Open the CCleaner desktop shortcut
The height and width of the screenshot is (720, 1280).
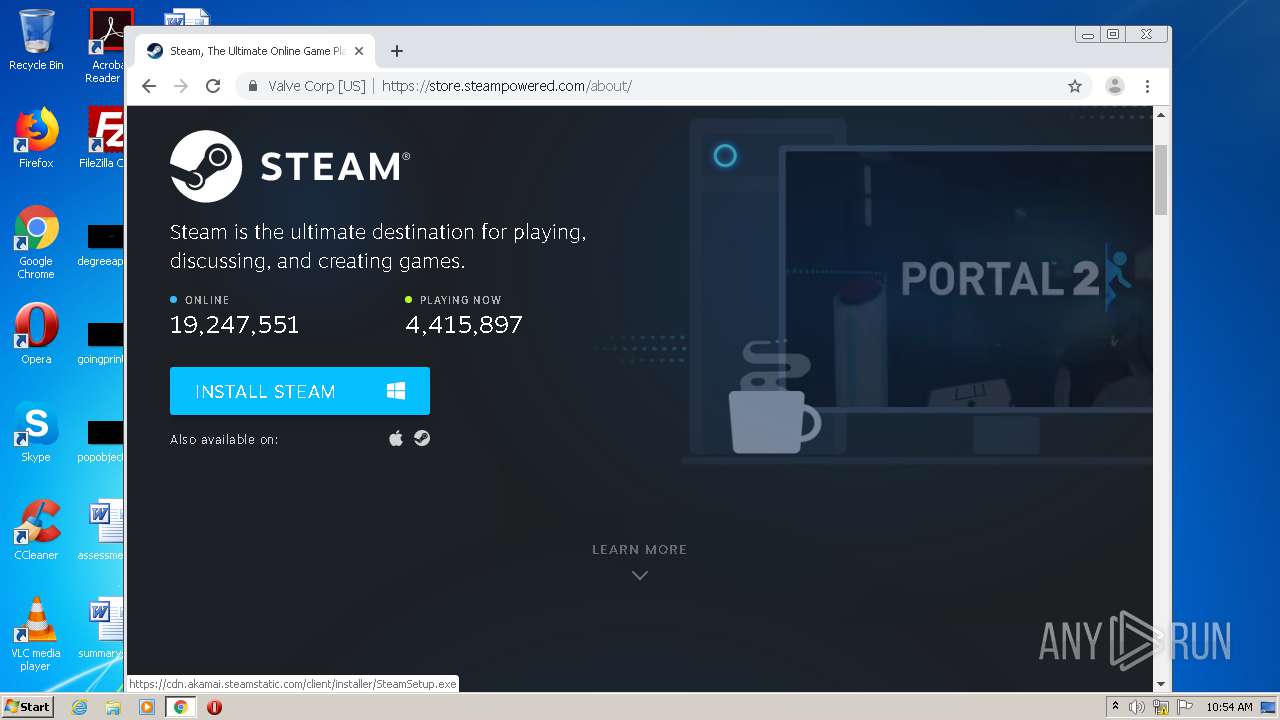[x=36, y=530]
